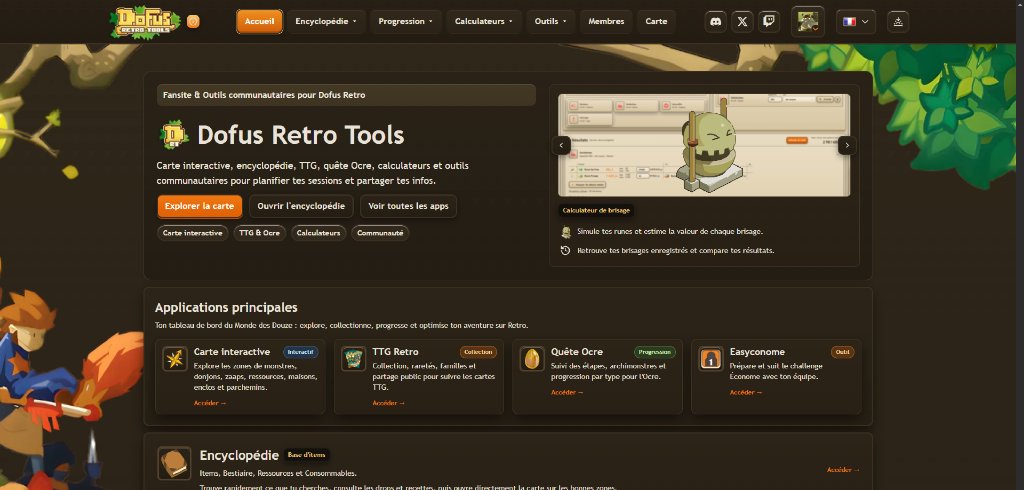Click the Carte interactive compass icon
The image size is (1024, 490).
point(175,359)
